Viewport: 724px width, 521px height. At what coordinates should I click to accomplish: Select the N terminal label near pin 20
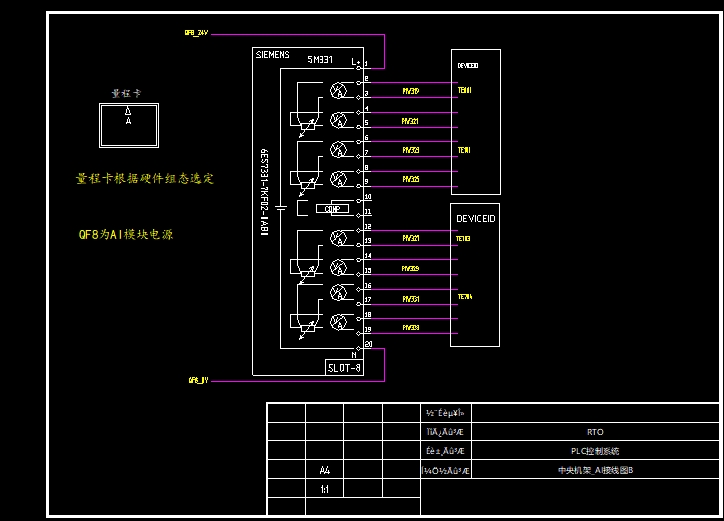(354, 355)
